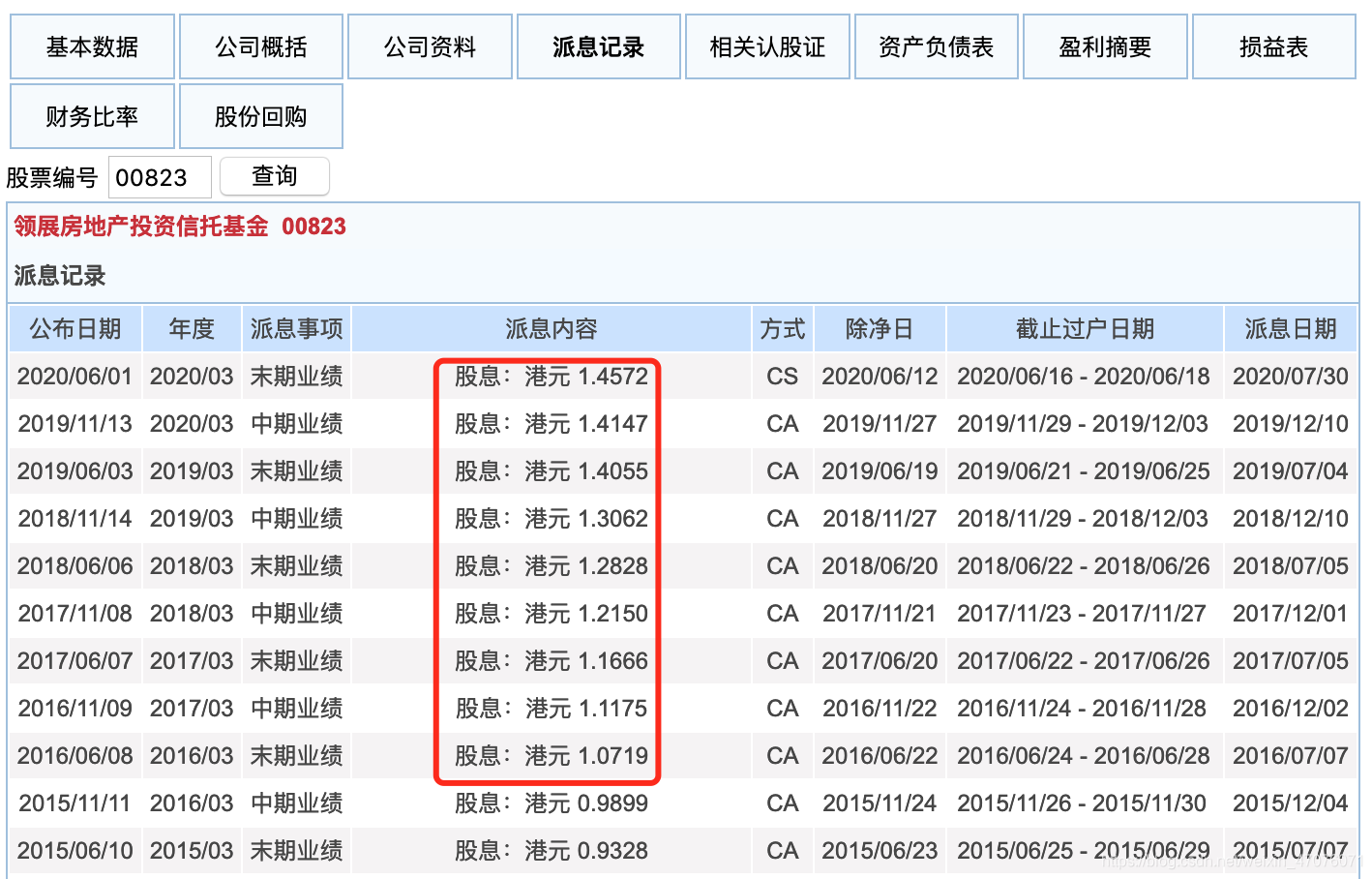Click the 派息日期 column header
This screenshot has height=879, width=1372.
tap(1291, 329)
